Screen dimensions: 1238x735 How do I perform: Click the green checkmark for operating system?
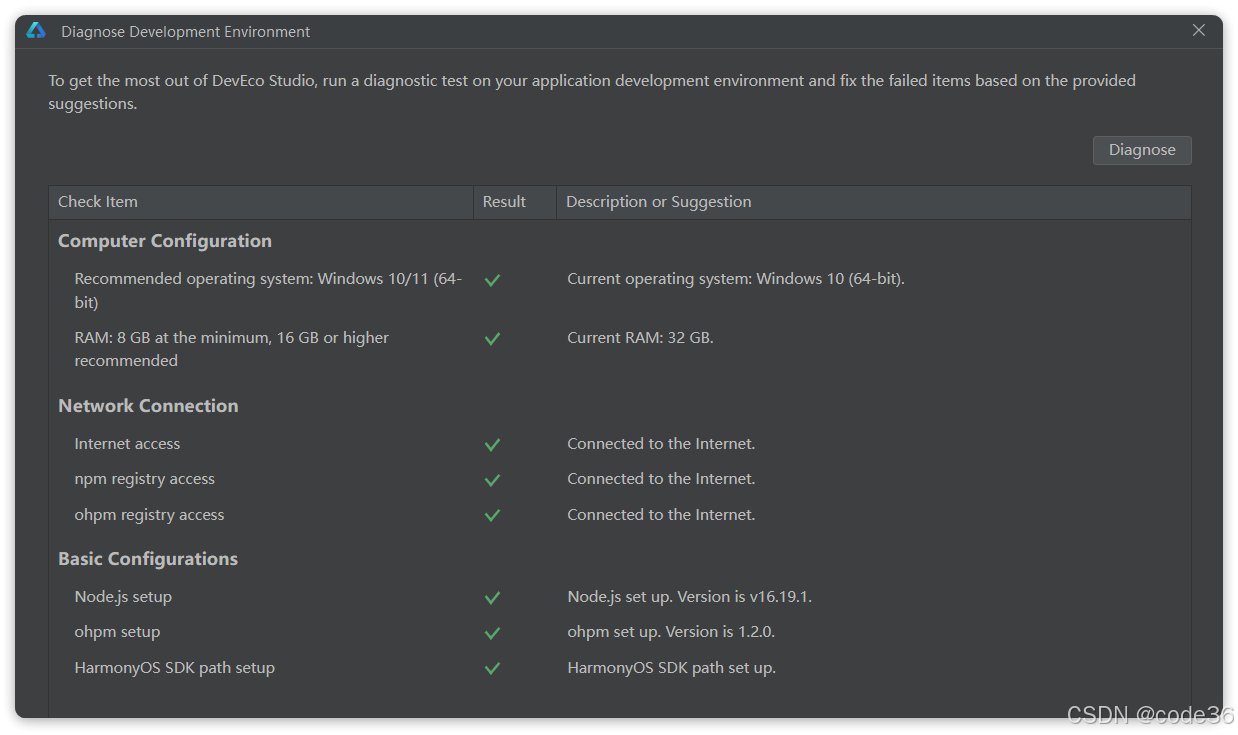coord(492,281)
